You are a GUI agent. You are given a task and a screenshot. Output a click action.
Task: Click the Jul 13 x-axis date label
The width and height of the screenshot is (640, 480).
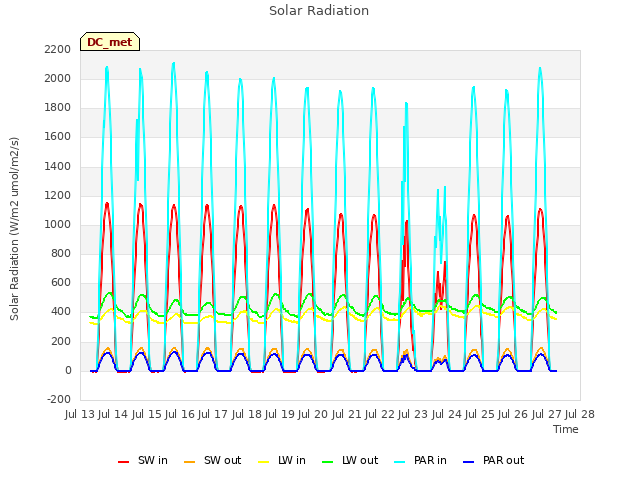coord(80,415)
